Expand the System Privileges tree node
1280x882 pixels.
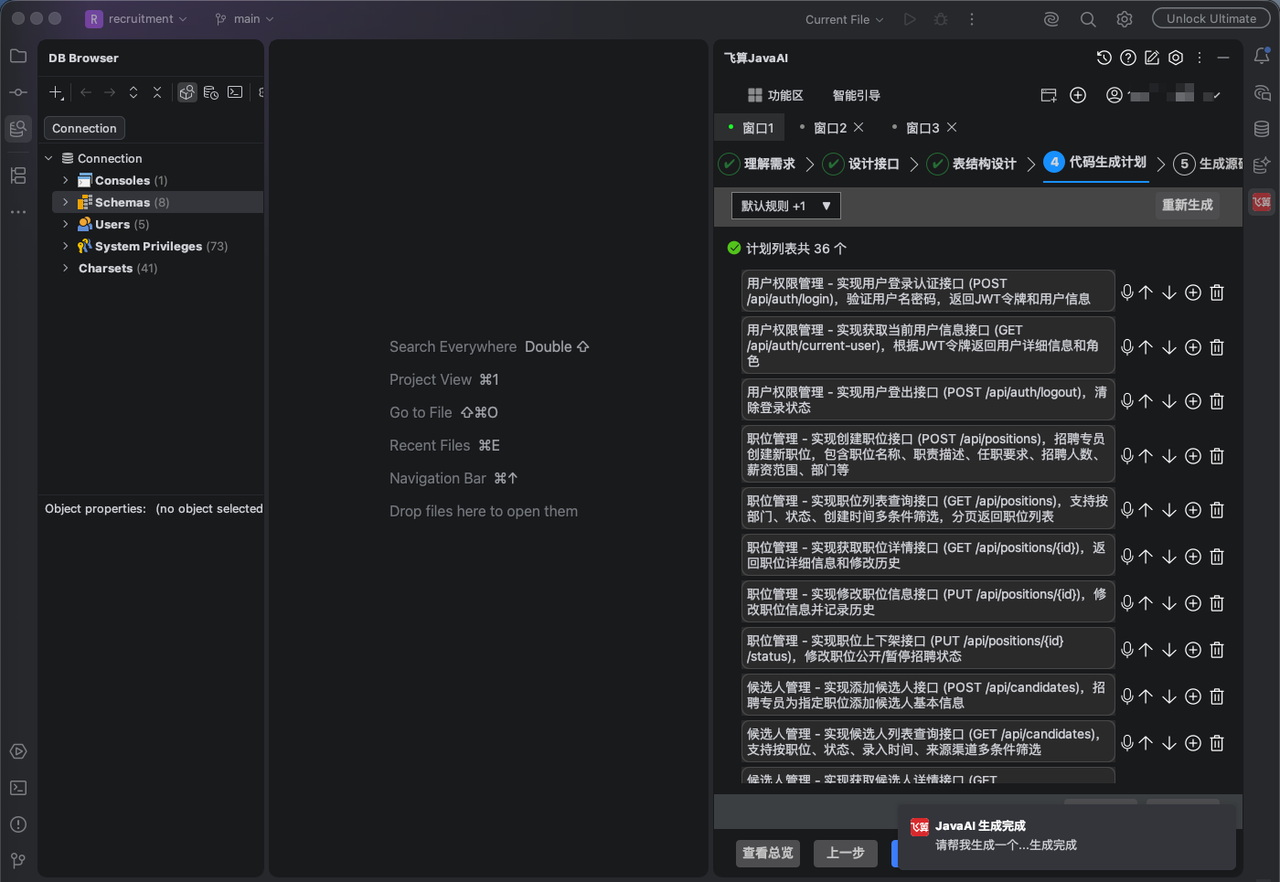click(66, 246)
